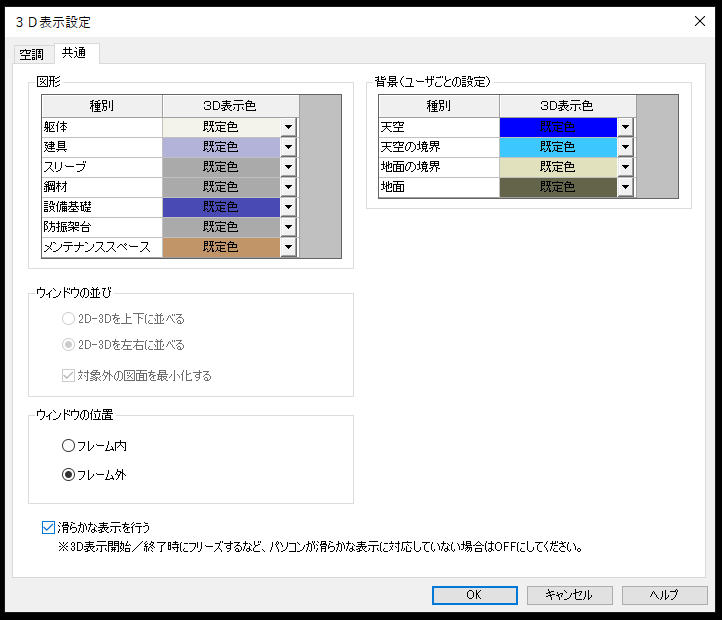This screenshot has width=722, height=620.
Task: Click the 設備基礎 blue color swatch
Action: point(221,207)
